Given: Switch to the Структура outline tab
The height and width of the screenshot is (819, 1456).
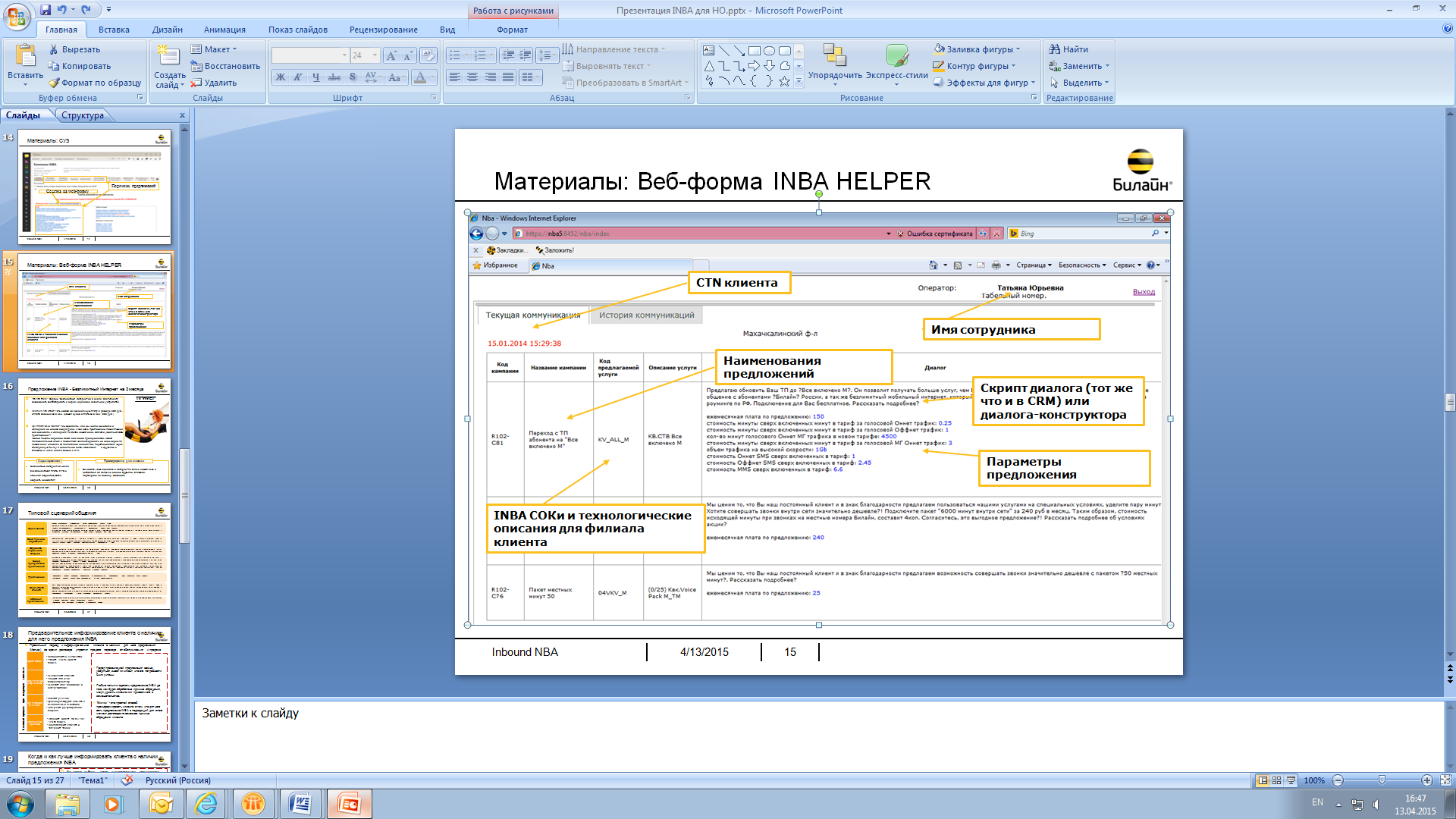Looking at the screenshot, I should pos(83,115).
